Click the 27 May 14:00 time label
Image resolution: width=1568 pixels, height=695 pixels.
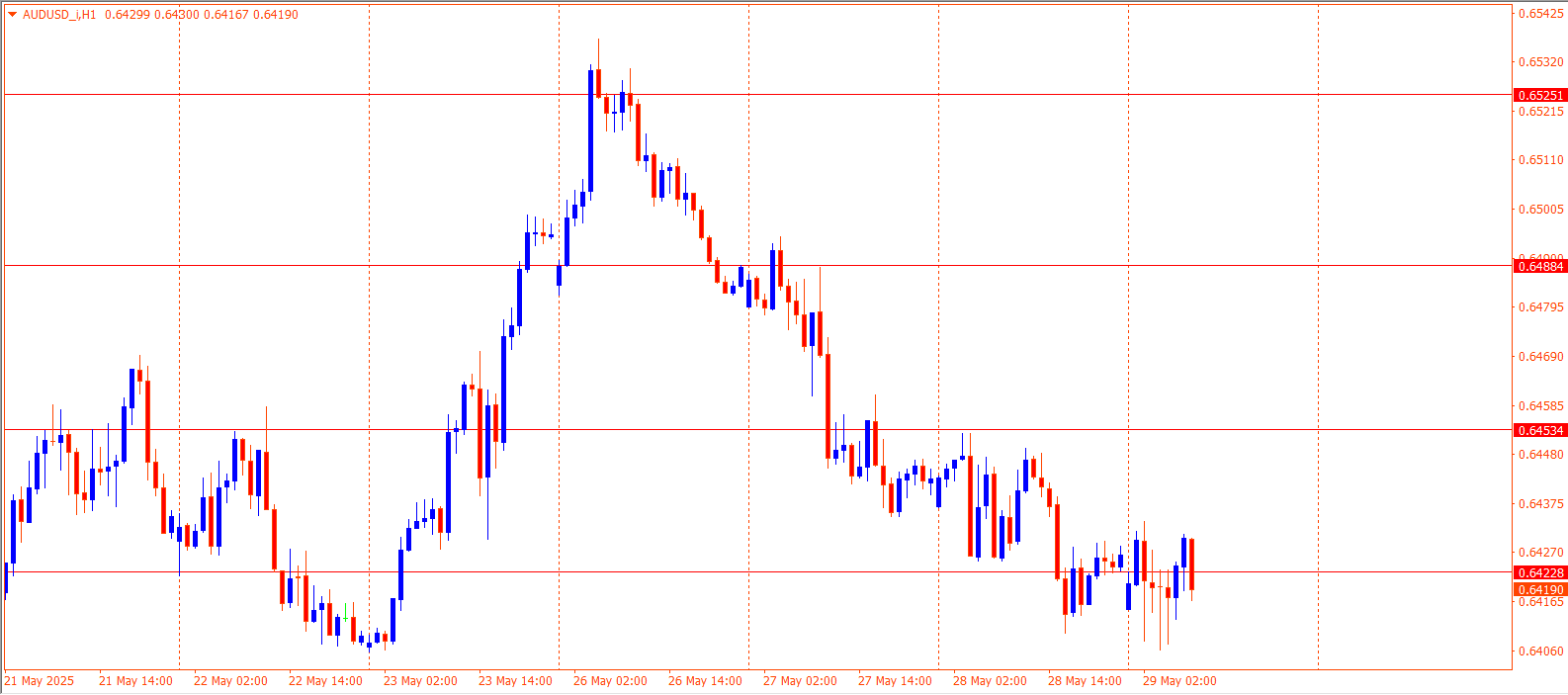click(x=895, y=681)
